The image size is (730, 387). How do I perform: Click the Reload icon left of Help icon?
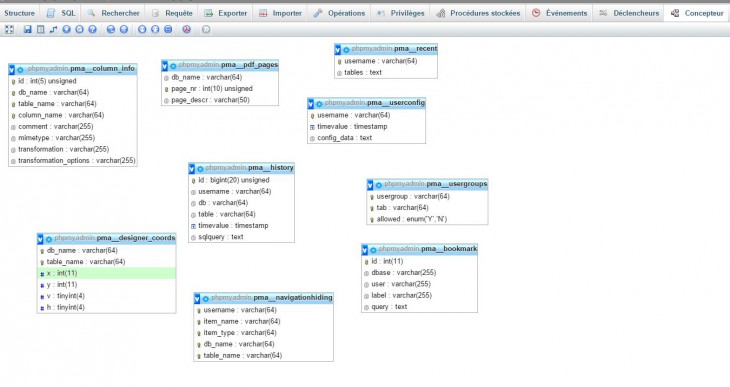click(80, 29)
